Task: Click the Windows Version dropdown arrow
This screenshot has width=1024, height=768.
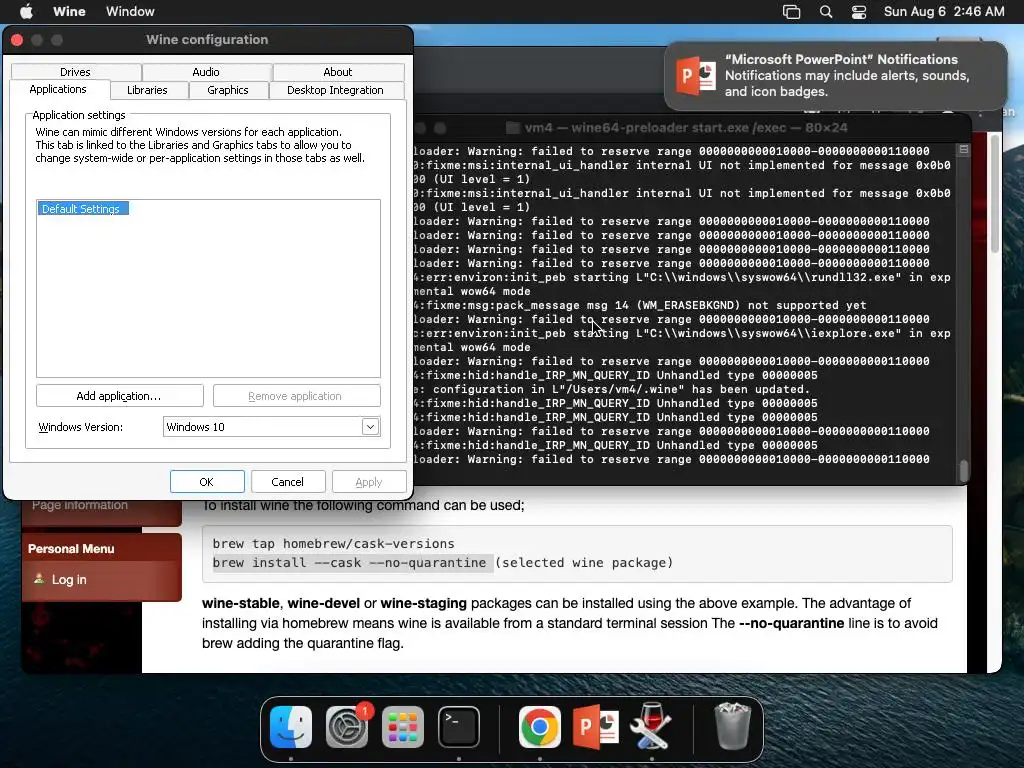Action: click(370, 427)
